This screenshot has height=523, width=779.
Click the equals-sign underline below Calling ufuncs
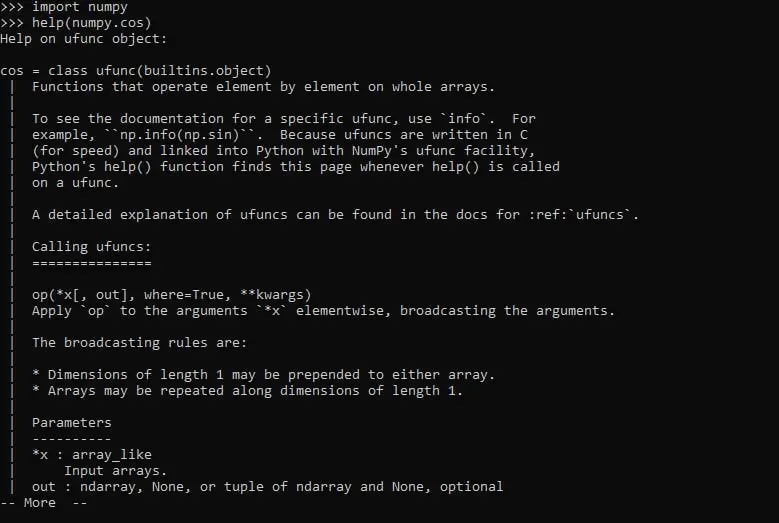tap(91, 263)
